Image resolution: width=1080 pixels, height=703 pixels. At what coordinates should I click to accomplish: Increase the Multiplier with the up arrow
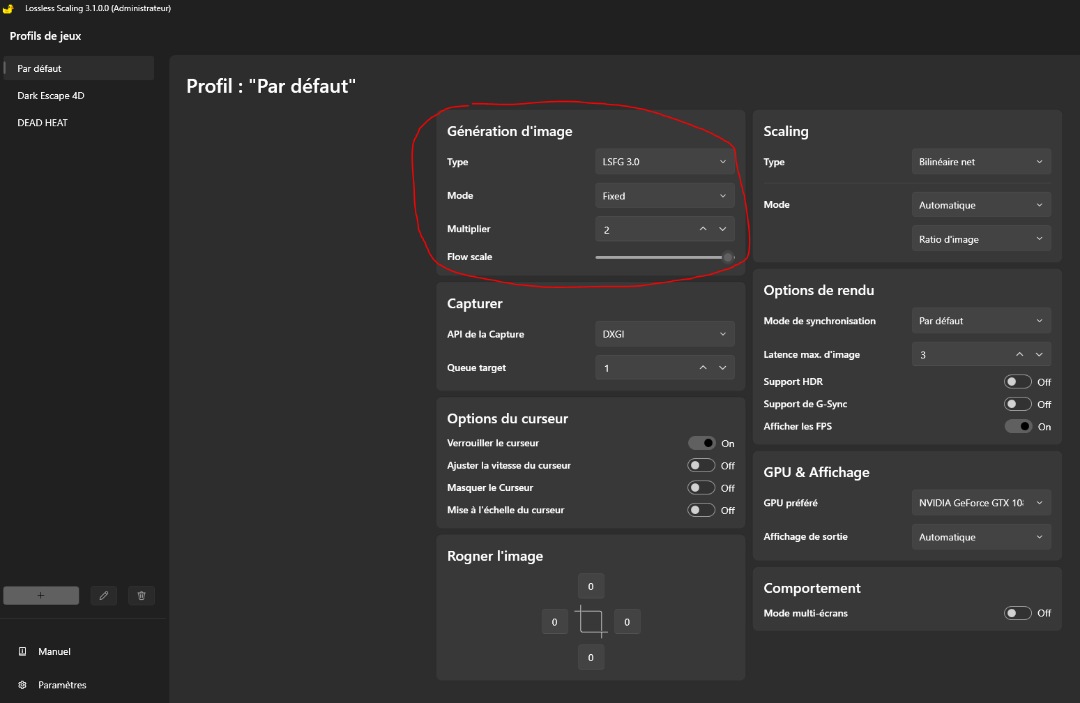pyautogui.click(x=703, y=229)
